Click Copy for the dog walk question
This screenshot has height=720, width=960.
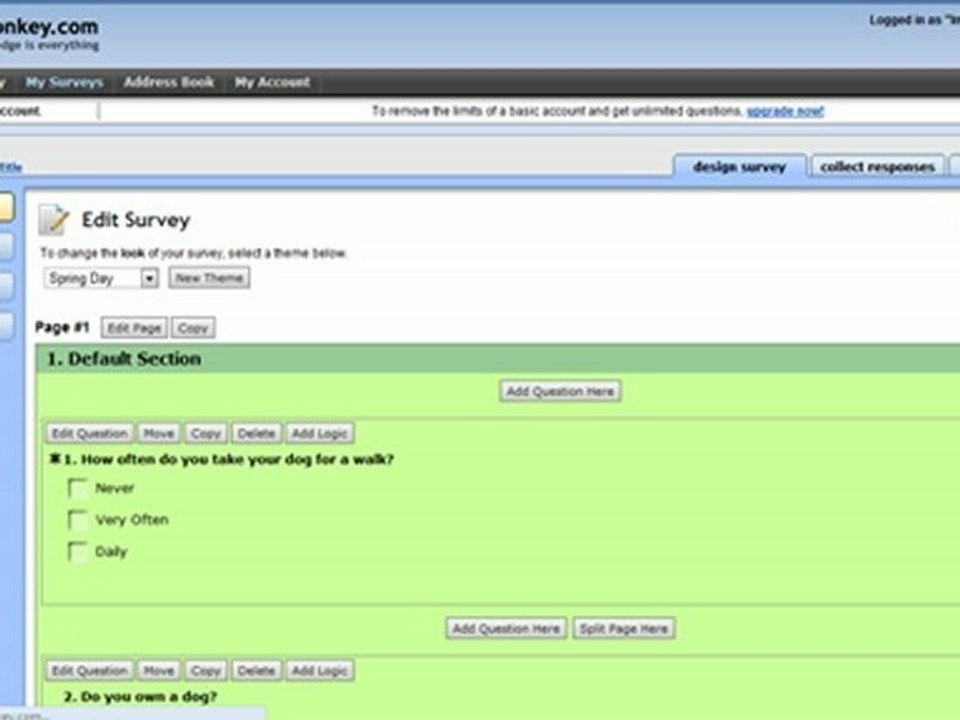point(206,433)
